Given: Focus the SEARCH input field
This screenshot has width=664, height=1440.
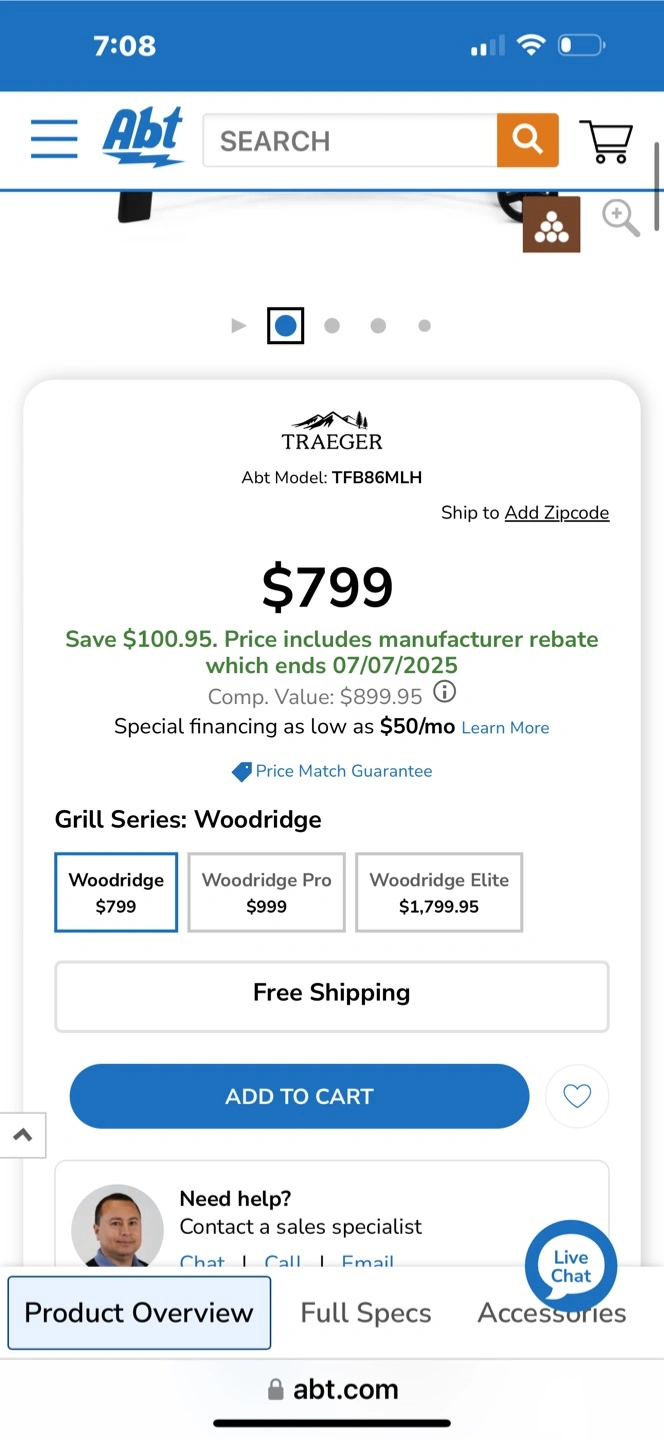Looking at the screenshot, I should [x=350, y=140].
